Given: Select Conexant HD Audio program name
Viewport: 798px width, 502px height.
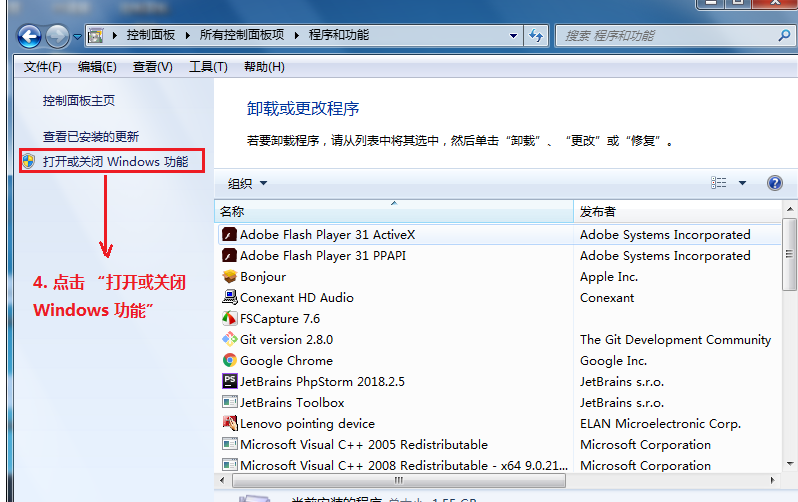Looking at the screenshot, I should click(297, 297).
